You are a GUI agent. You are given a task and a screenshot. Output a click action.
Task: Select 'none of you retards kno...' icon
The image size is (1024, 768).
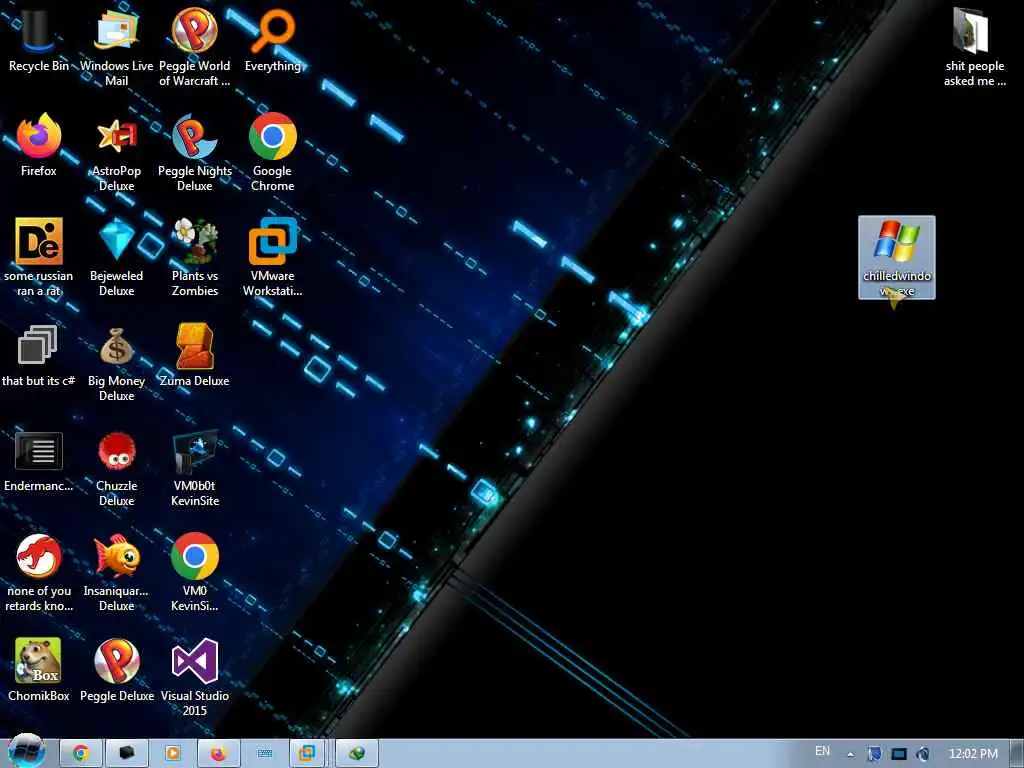tap(39, 573)
